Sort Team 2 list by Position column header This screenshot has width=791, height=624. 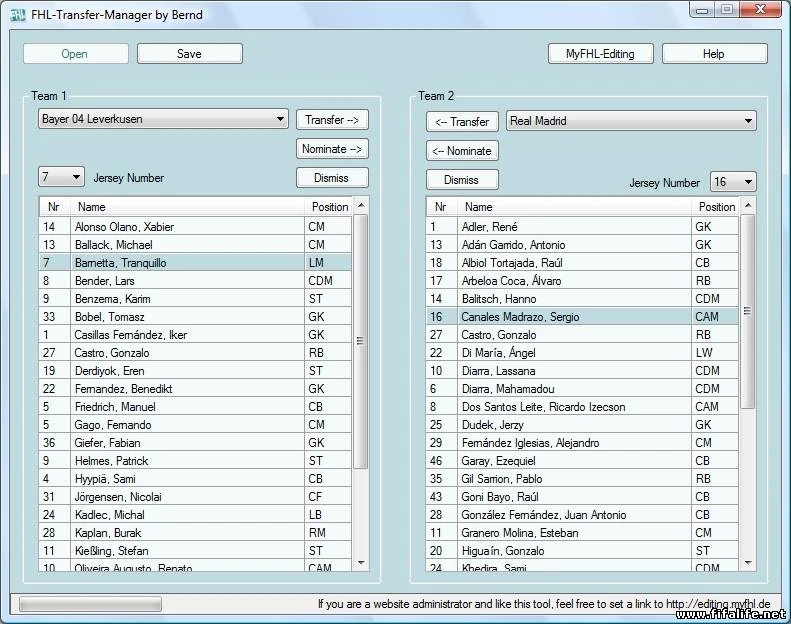click(715, 207)
